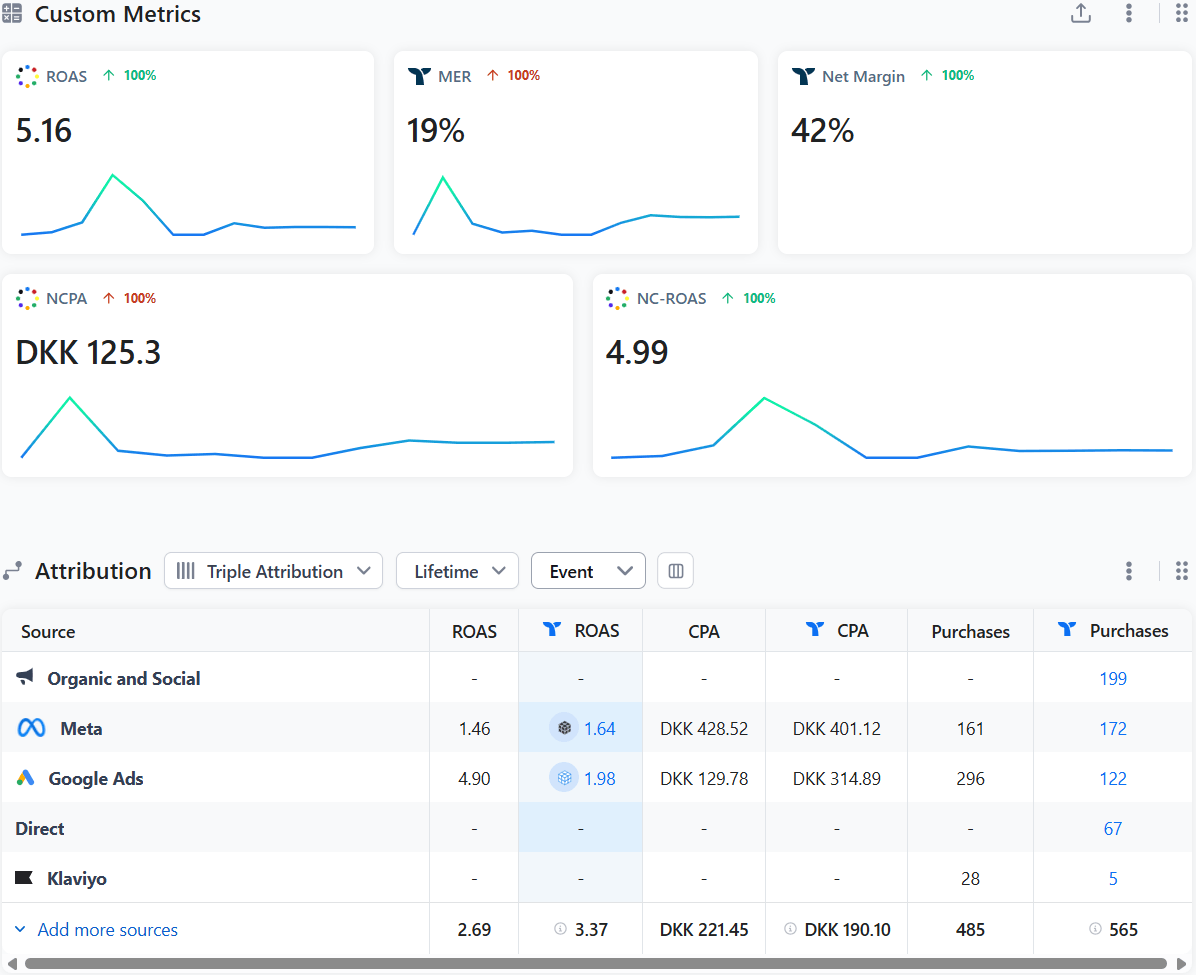
Task: Click info icon beside total 565
Action: tap(1095, 928)
